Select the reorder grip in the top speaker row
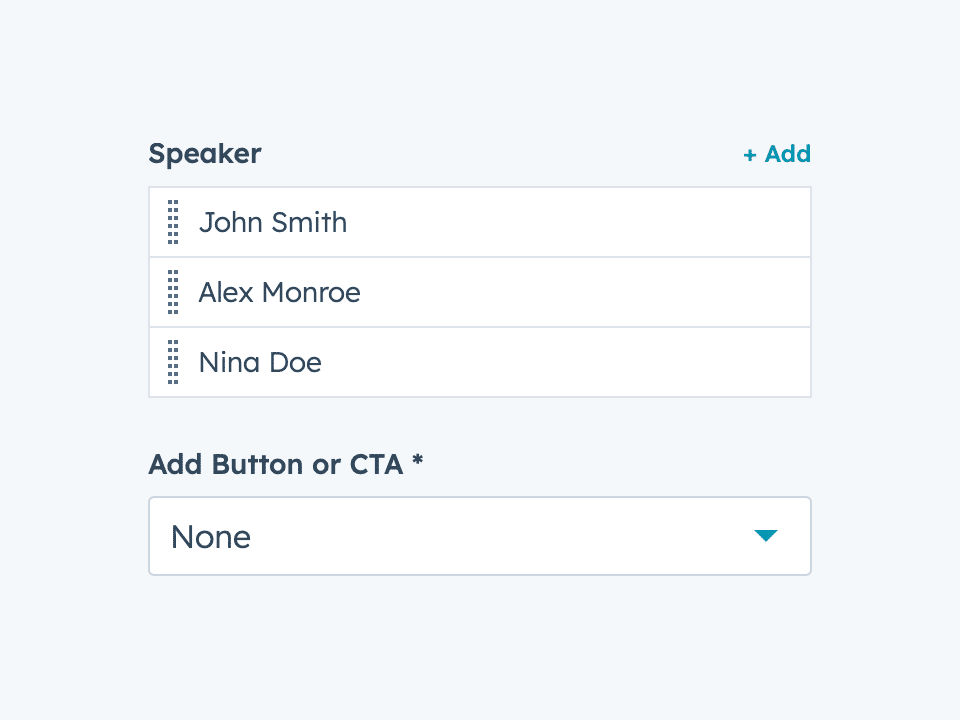Viewport: 960px width, 720px height. coord(173,222)
